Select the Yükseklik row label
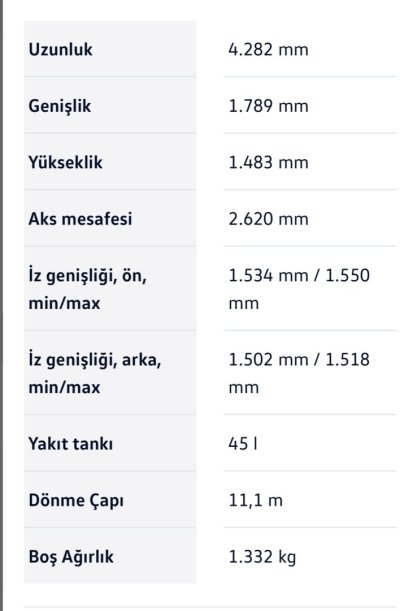Viewport: 400px width, 611px height. [65, 162]
